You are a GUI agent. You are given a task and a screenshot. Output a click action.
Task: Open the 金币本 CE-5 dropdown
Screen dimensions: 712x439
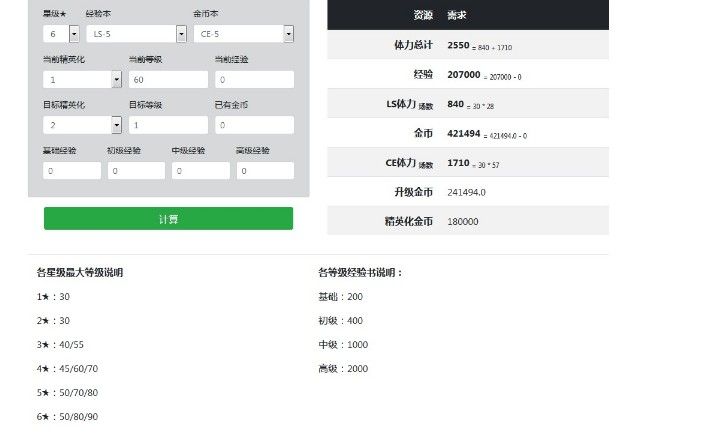244,34
